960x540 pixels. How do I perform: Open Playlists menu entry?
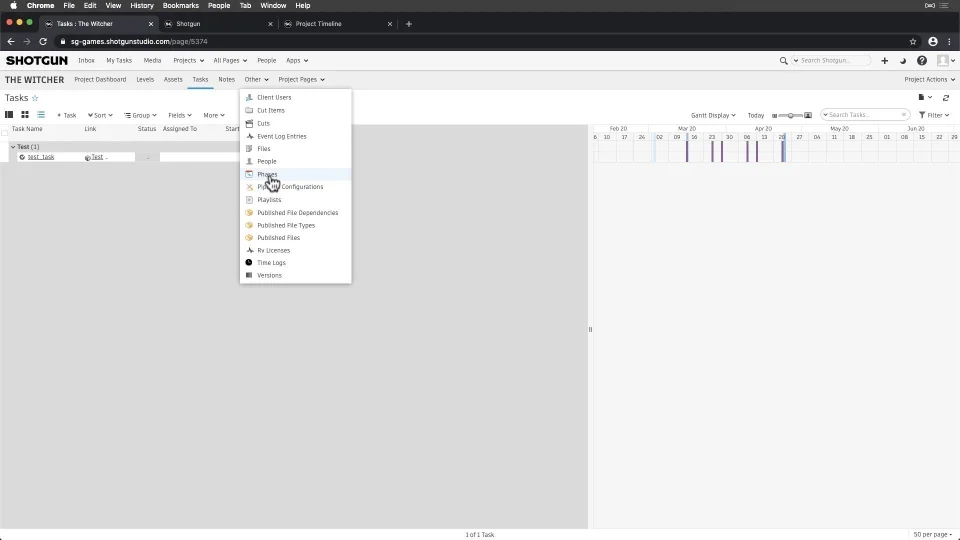coord(269,200)
